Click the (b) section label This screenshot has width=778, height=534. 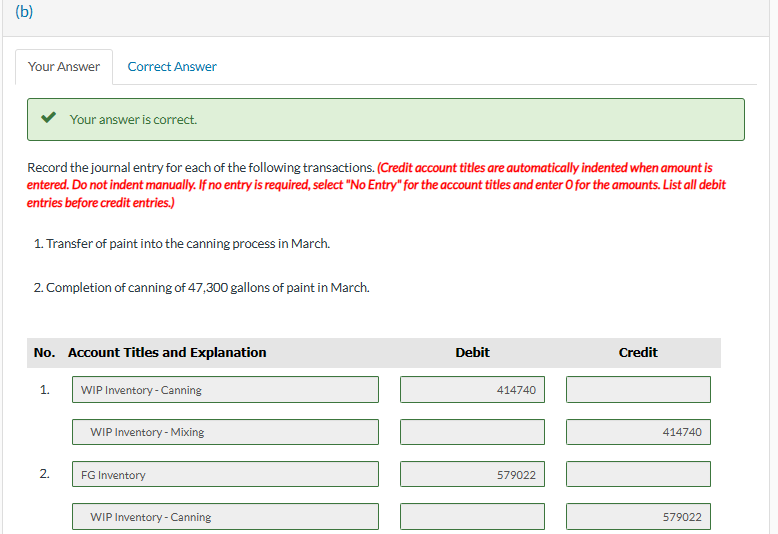coord(24,11)
